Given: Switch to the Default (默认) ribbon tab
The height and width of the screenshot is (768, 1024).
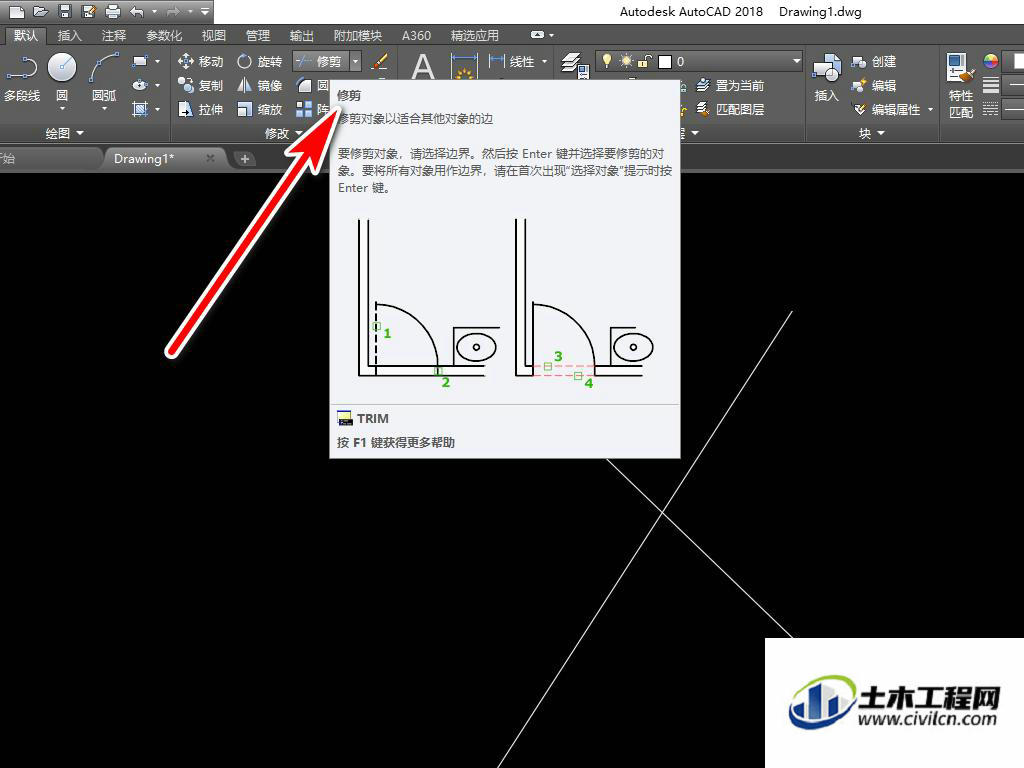Looking at the screenshot, I should click(25, 35).
